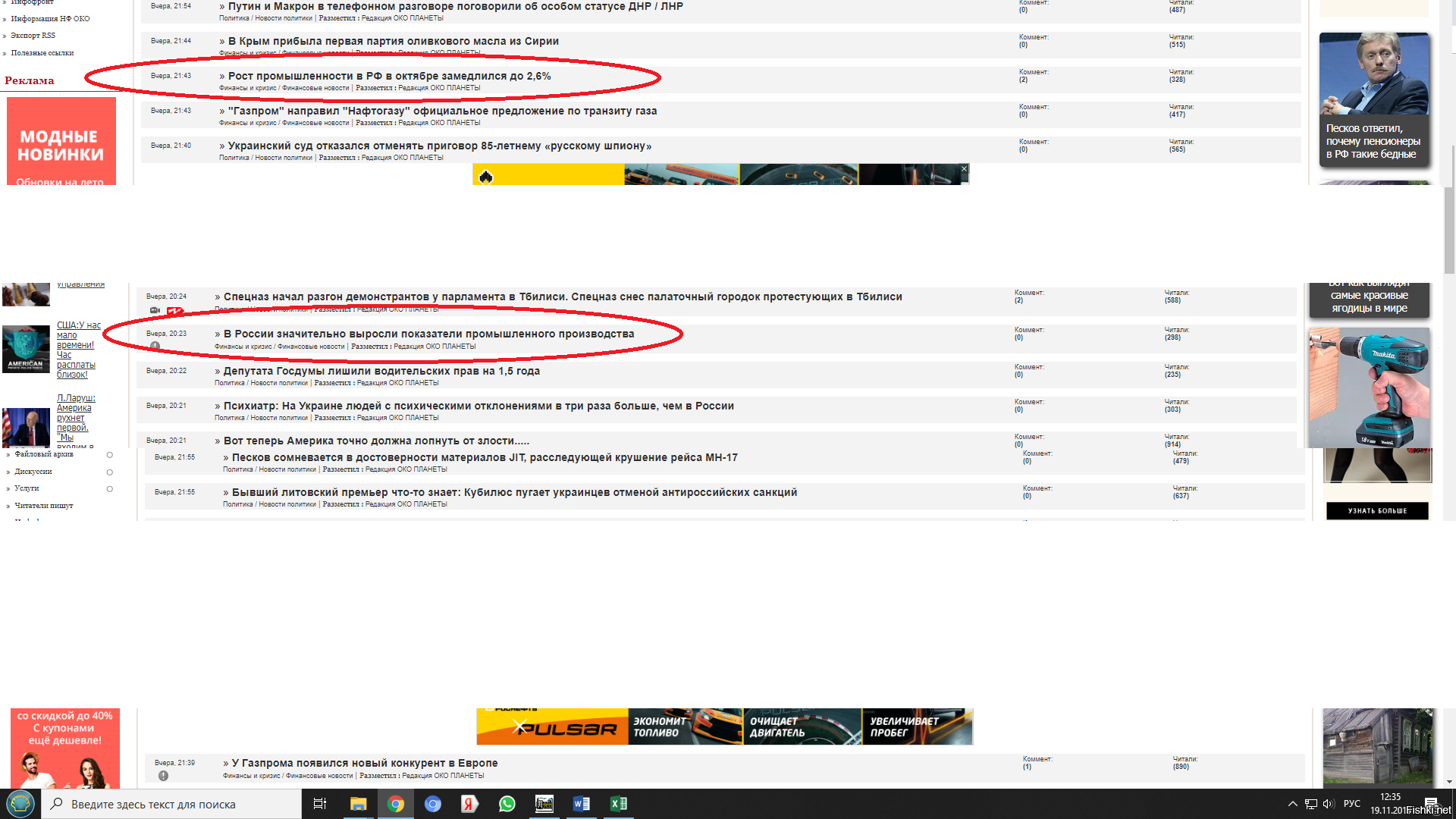Open the network status tray icon
Viewport: 1456px width, 819px height.
tap(1310, 804)
